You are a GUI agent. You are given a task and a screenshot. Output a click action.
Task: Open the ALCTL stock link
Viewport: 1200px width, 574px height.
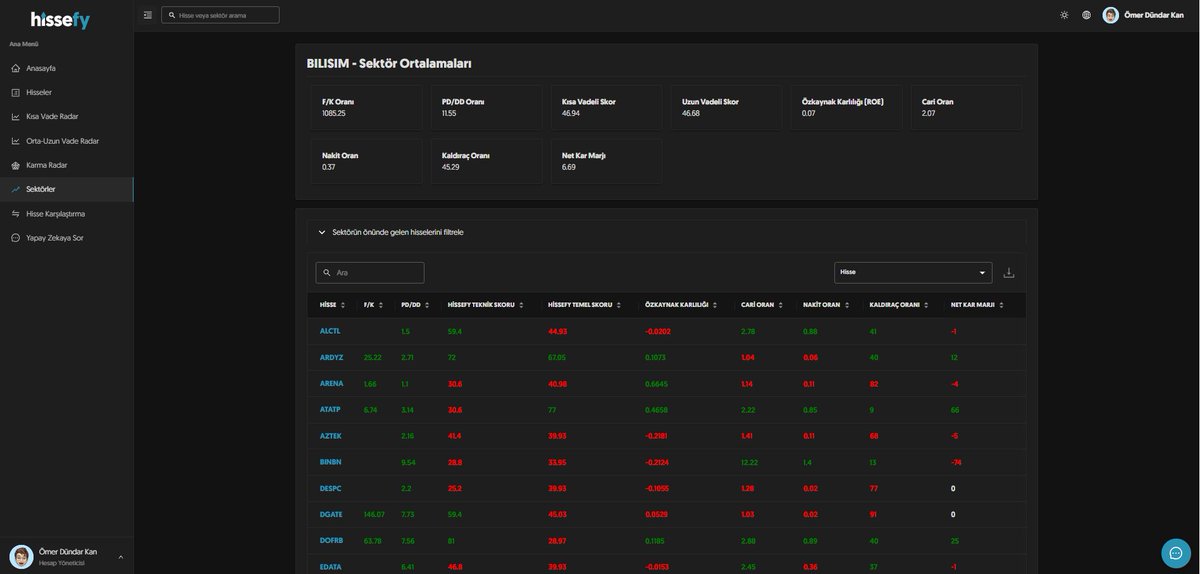pos(330,331)
